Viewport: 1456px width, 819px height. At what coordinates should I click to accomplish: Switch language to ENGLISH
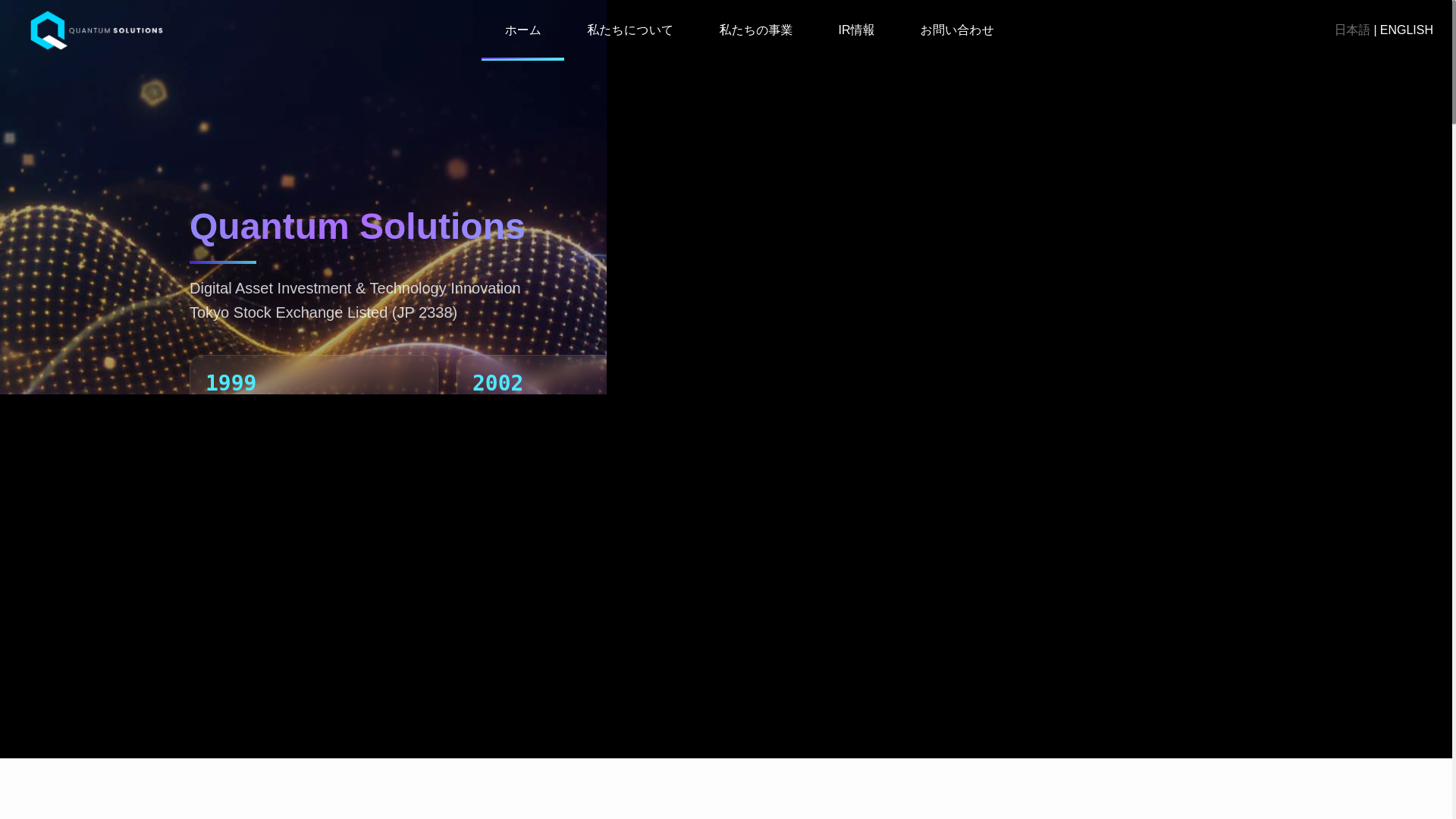(1406, 30)
